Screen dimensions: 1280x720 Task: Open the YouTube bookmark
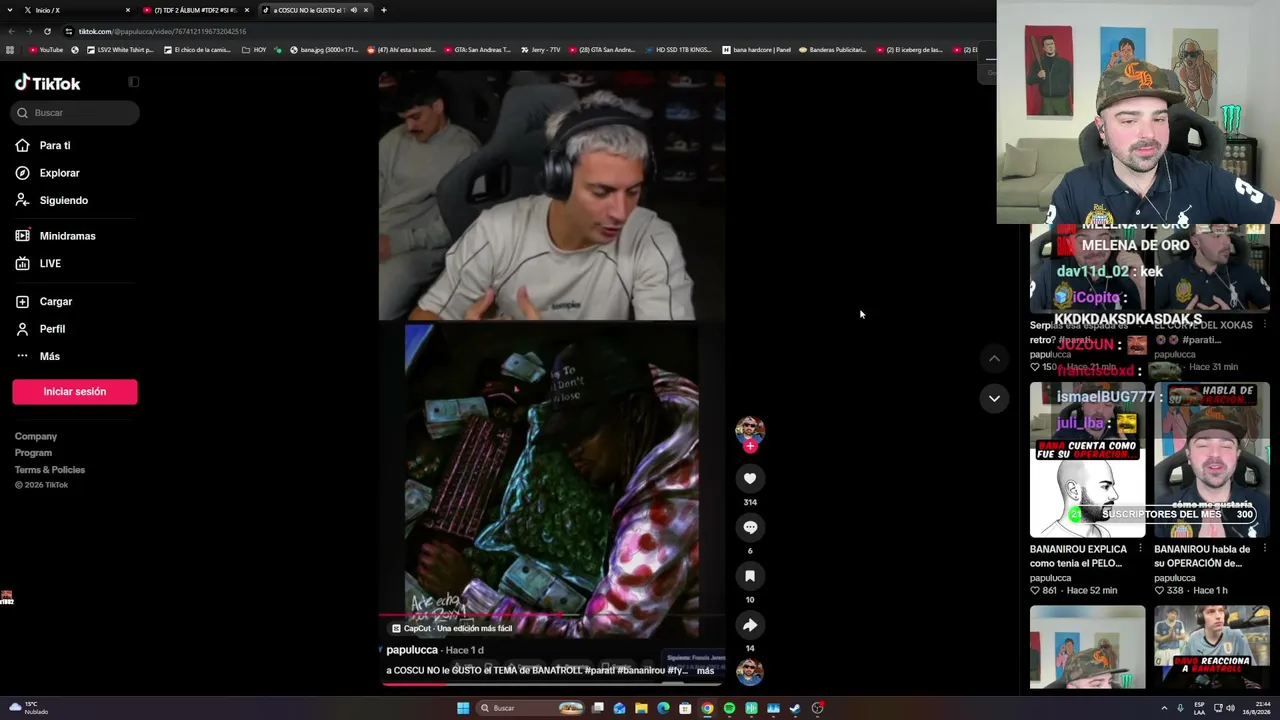[46, 50]
